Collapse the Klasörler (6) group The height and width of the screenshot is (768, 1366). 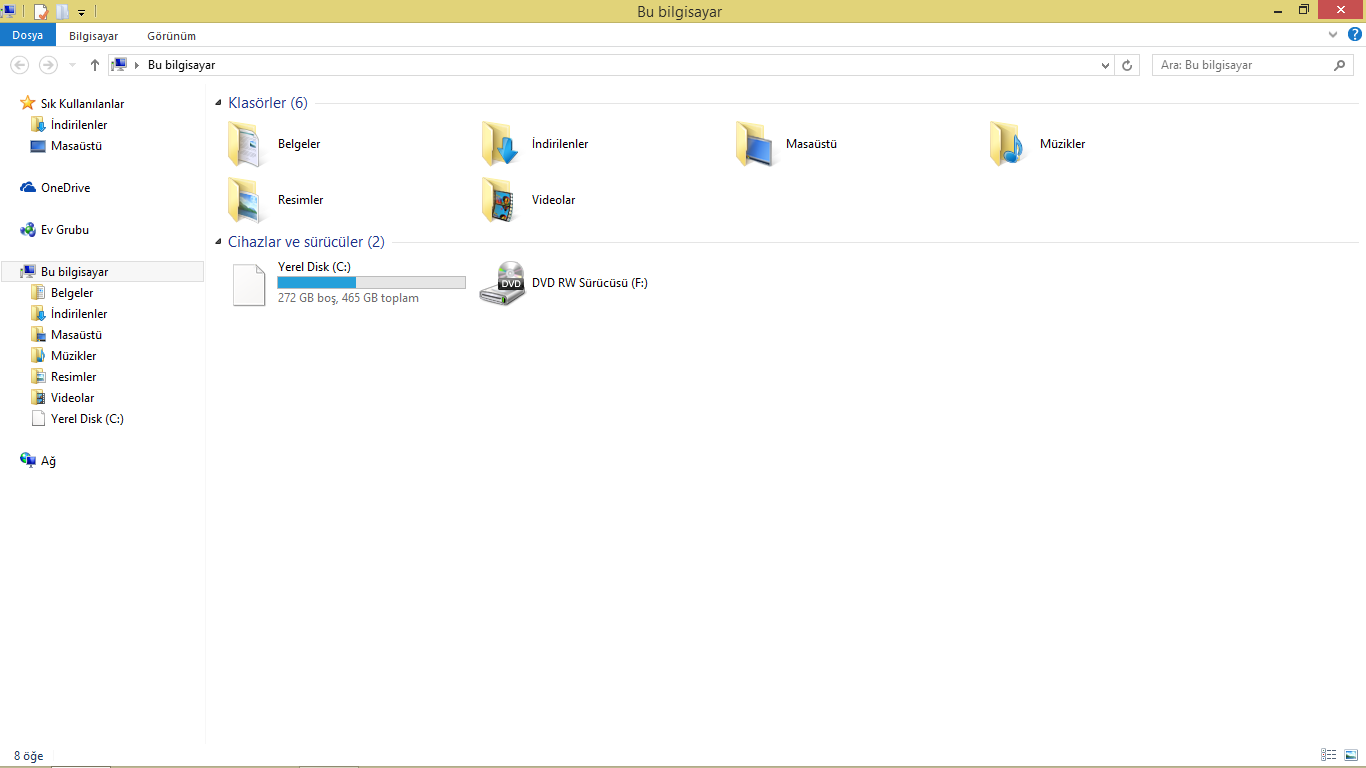click(219, 103)
